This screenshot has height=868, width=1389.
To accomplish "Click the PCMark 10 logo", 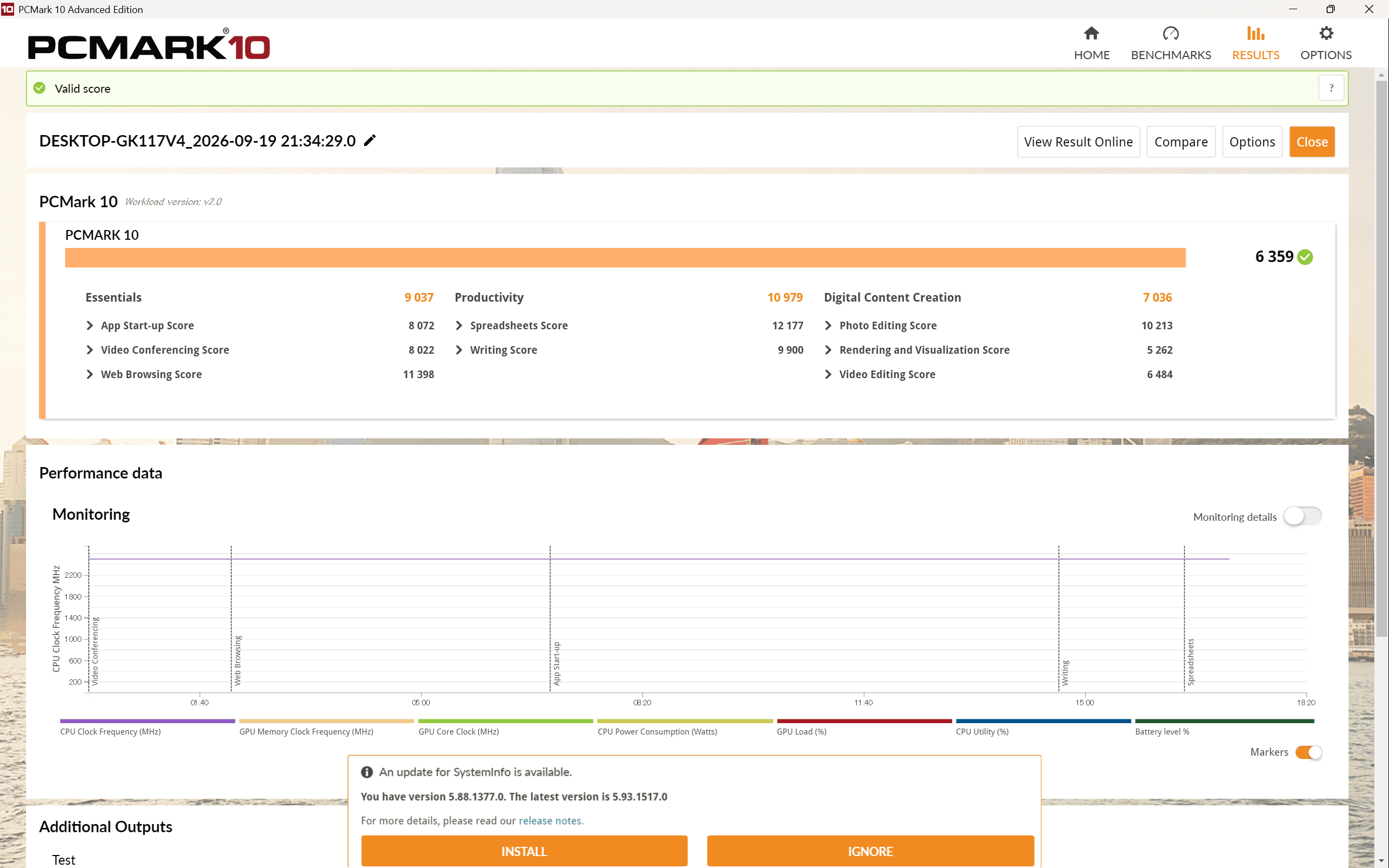I will (149, 44).
